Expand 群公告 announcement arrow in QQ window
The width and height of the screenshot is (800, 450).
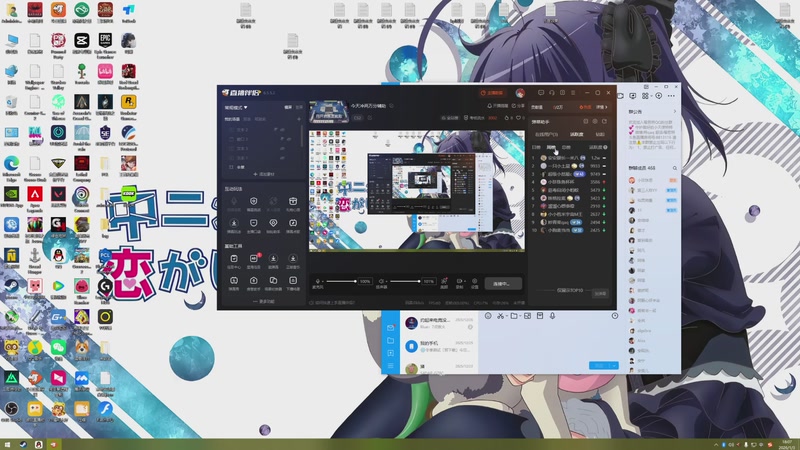(674, 111)
